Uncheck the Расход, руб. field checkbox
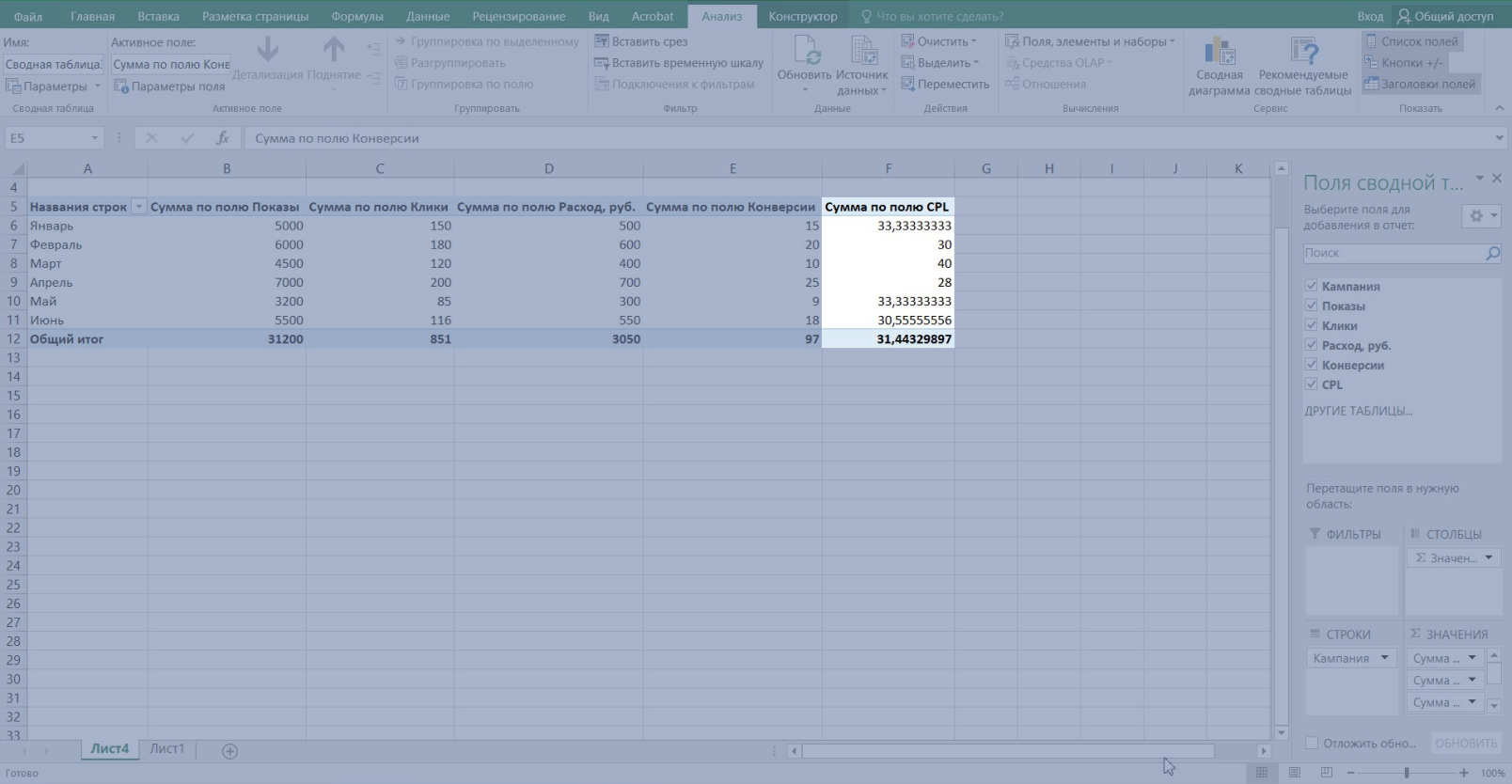The height and width of the screenshot is (784, 1512). click(x=1312, y=345)
